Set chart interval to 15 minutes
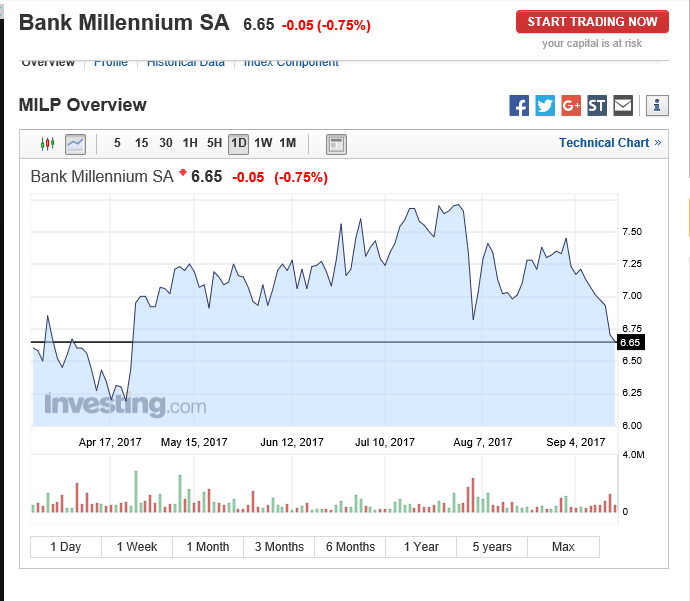Viewport: 690px width, 601px height. tap(141, 143)
